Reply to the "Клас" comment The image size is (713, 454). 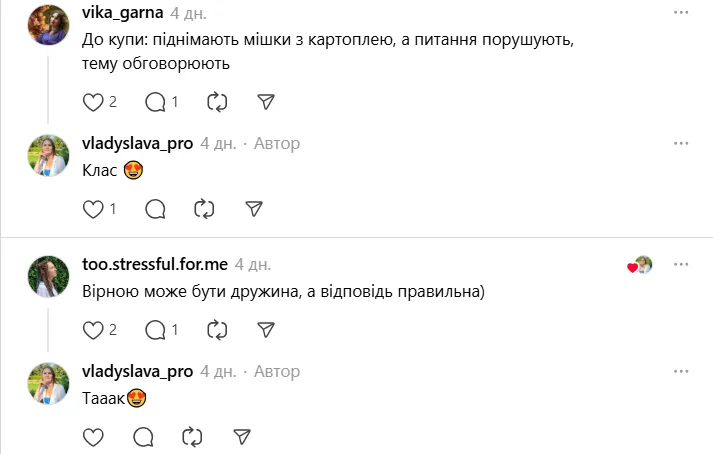(155, 209)
